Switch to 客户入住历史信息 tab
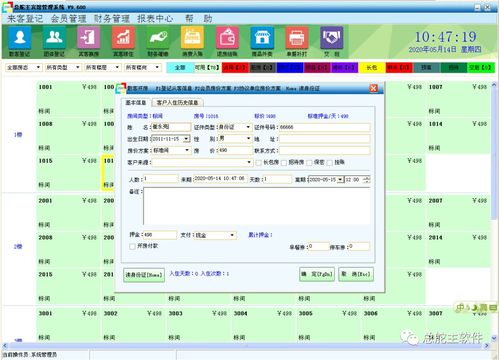The width and height of the screenshot is (499, 360). (177, 102)
